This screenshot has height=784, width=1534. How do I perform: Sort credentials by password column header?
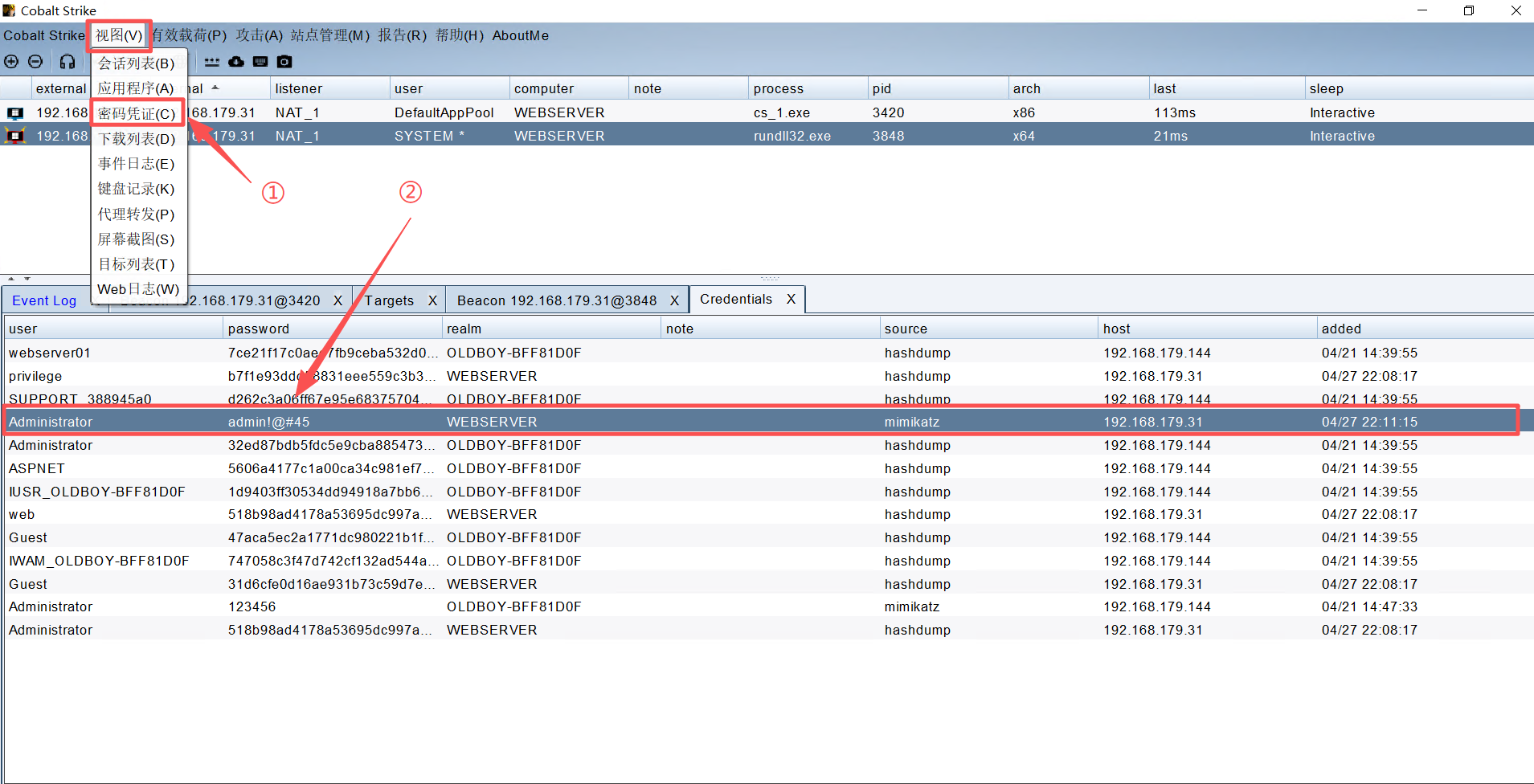point(332,329)
